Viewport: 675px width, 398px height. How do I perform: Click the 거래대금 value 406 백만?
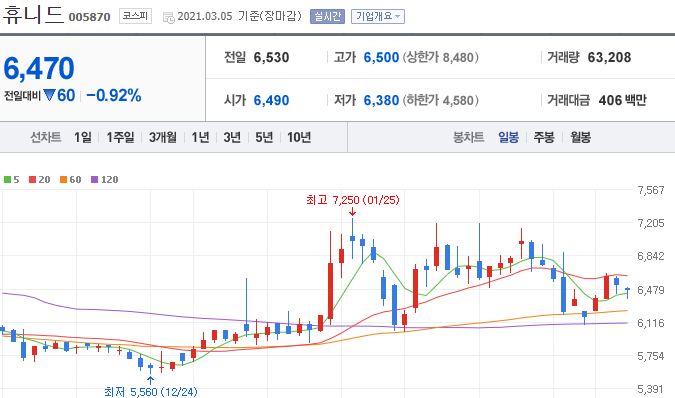coord(622,100)
